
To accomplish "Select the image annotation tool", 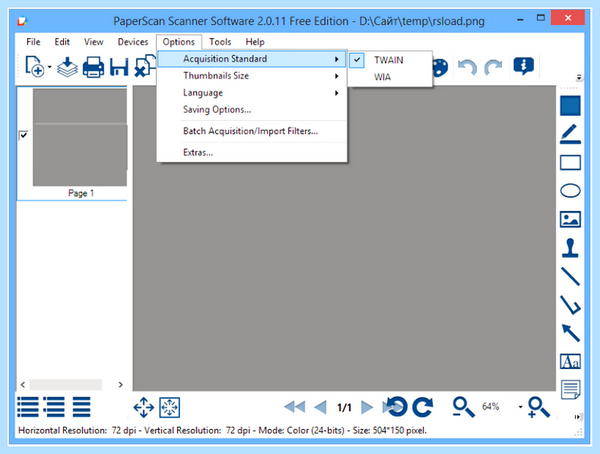I will 570,219.
